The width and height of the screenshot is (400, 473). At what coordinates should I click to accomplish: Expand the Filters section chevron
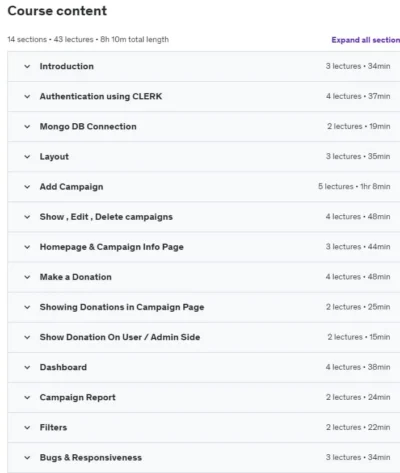[27, 428]
